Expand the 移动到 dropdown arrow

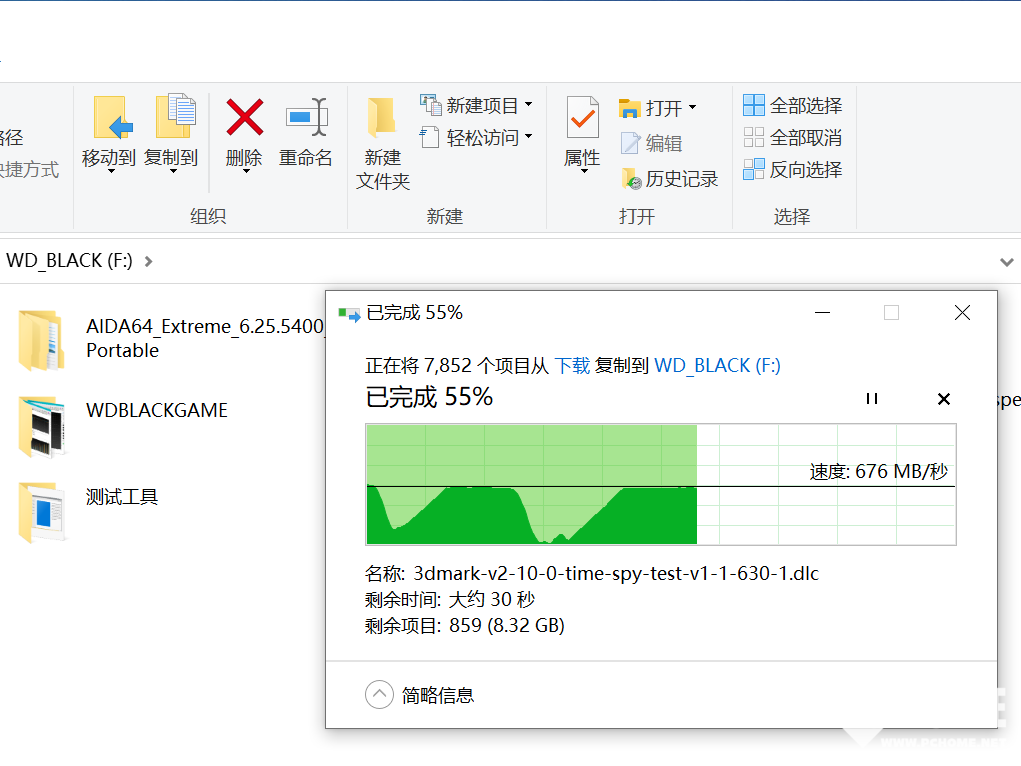[111, 171]
